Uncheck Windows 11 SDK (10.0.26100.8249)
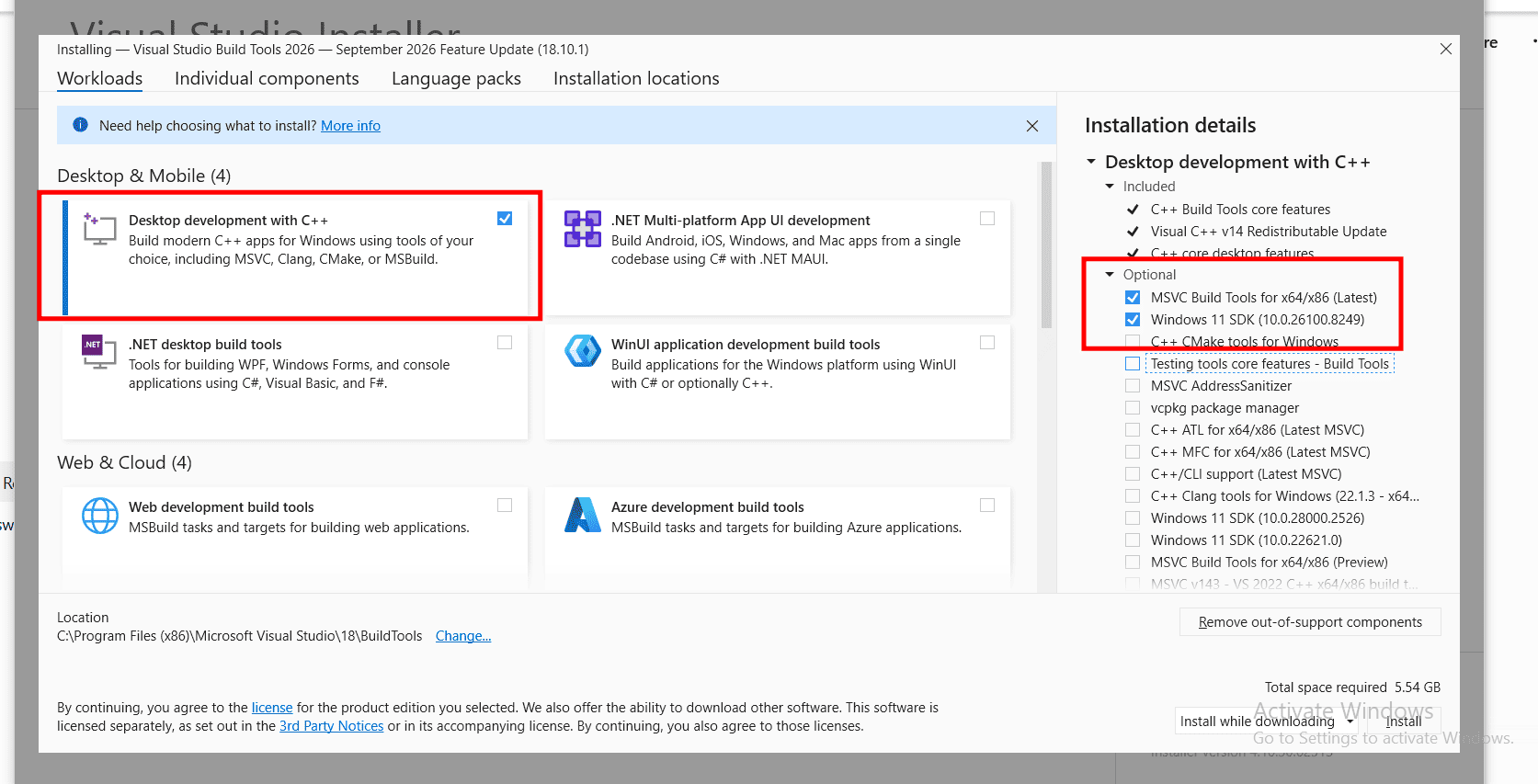This screenshot has height=784, width=1538. pyautogui.click(x=1133, y=320)
